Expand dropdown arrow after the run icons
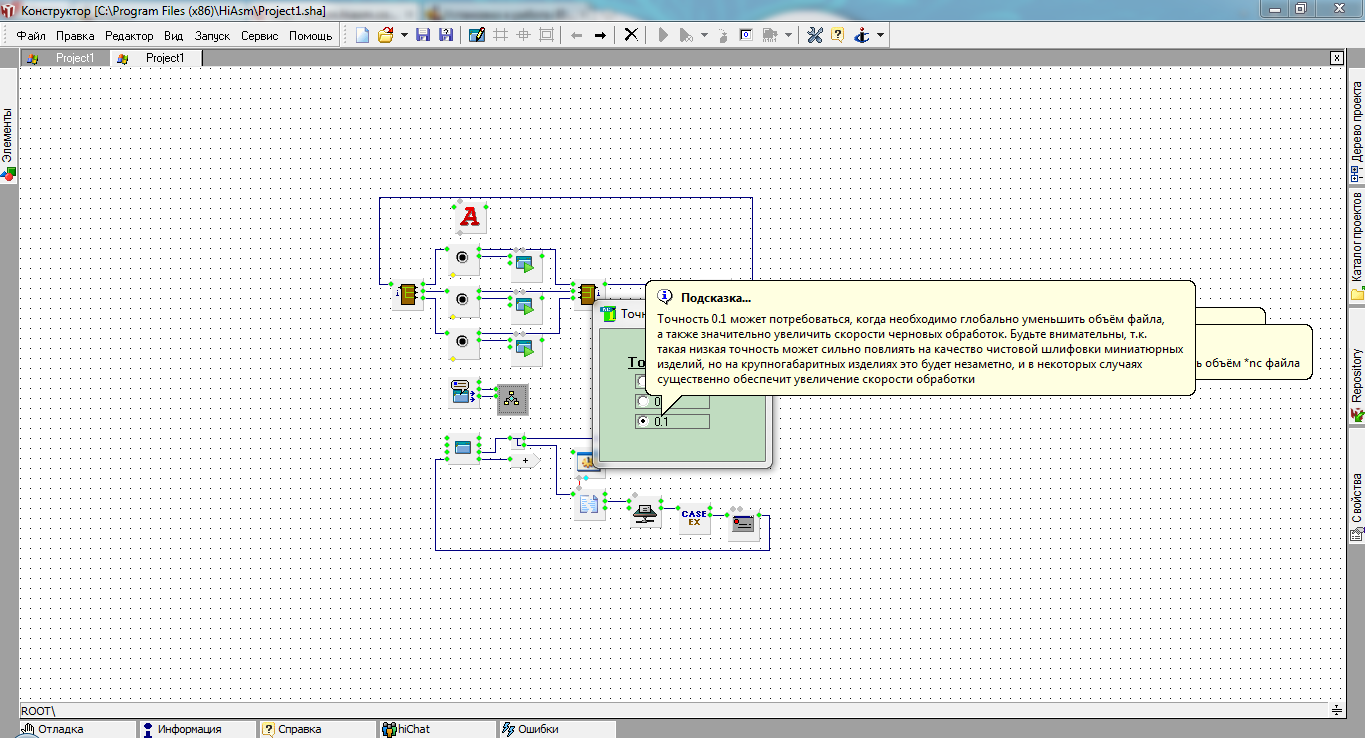 click(x=704, y=35)
